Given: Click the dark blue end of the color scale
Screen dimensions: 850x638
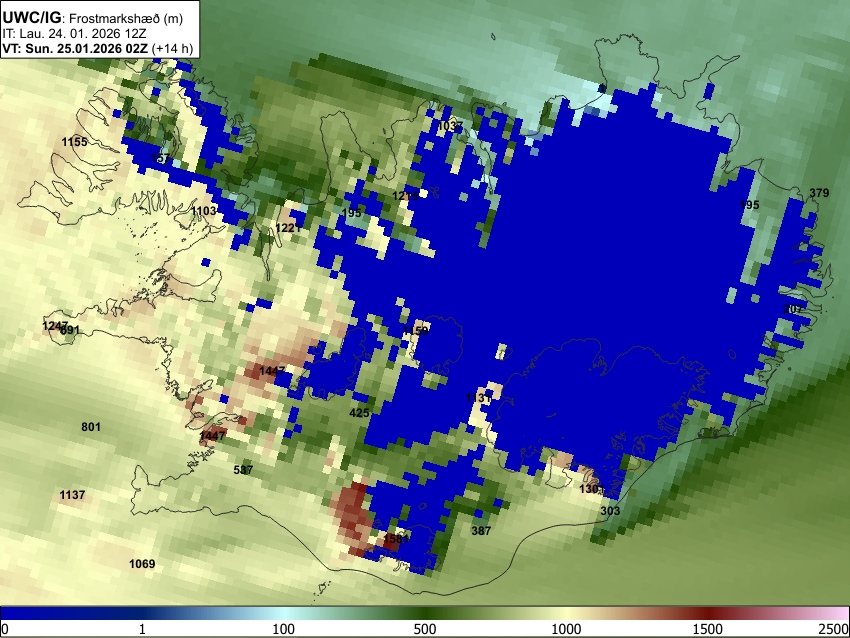Looking at the screenshot, I should pyautogui.click(x=33, y=613).
